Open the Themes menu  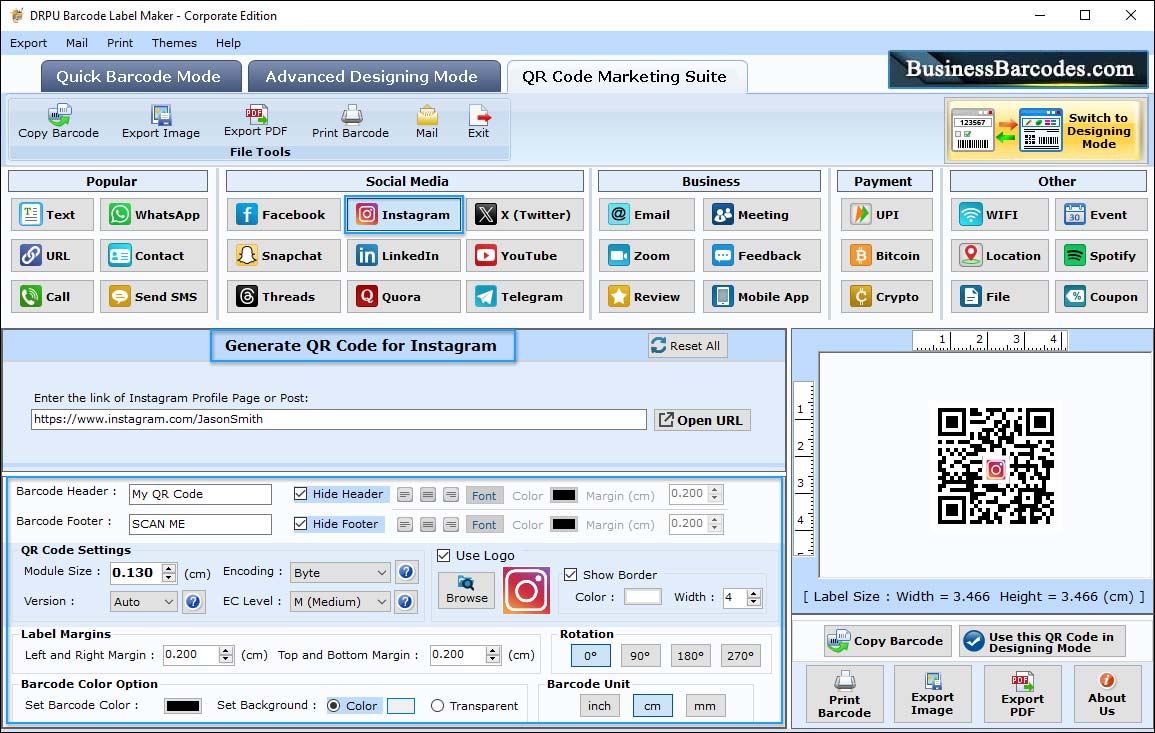(174, 43)
